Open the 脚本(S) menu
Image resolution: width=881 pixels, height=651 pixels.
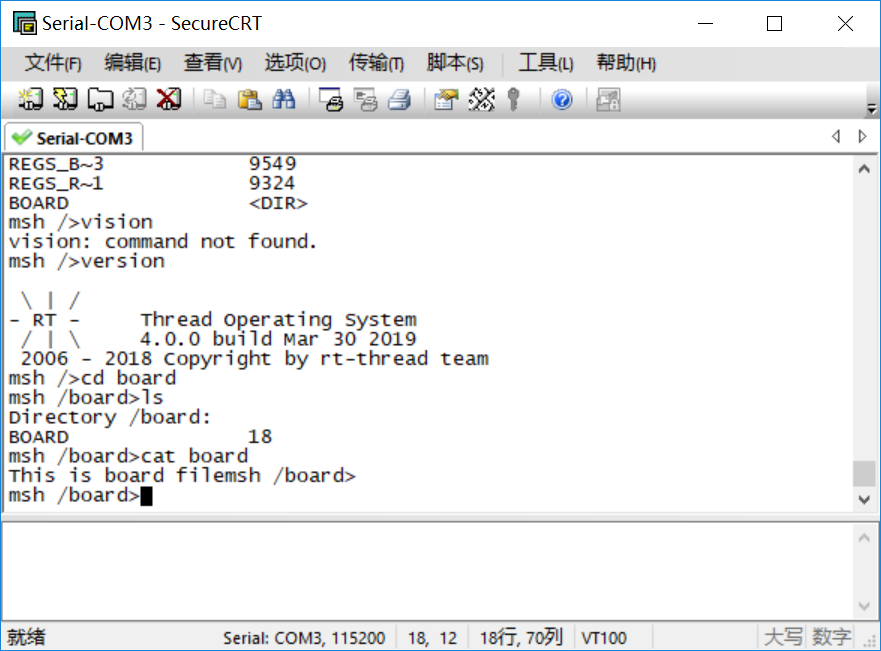[x=455, y=63]
